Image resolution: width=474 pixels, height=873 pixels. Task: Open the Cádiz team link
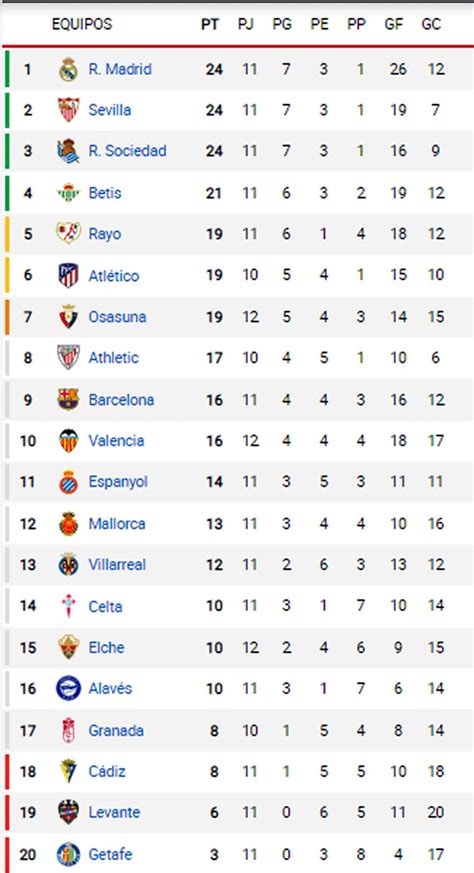[x=107, y=772]
